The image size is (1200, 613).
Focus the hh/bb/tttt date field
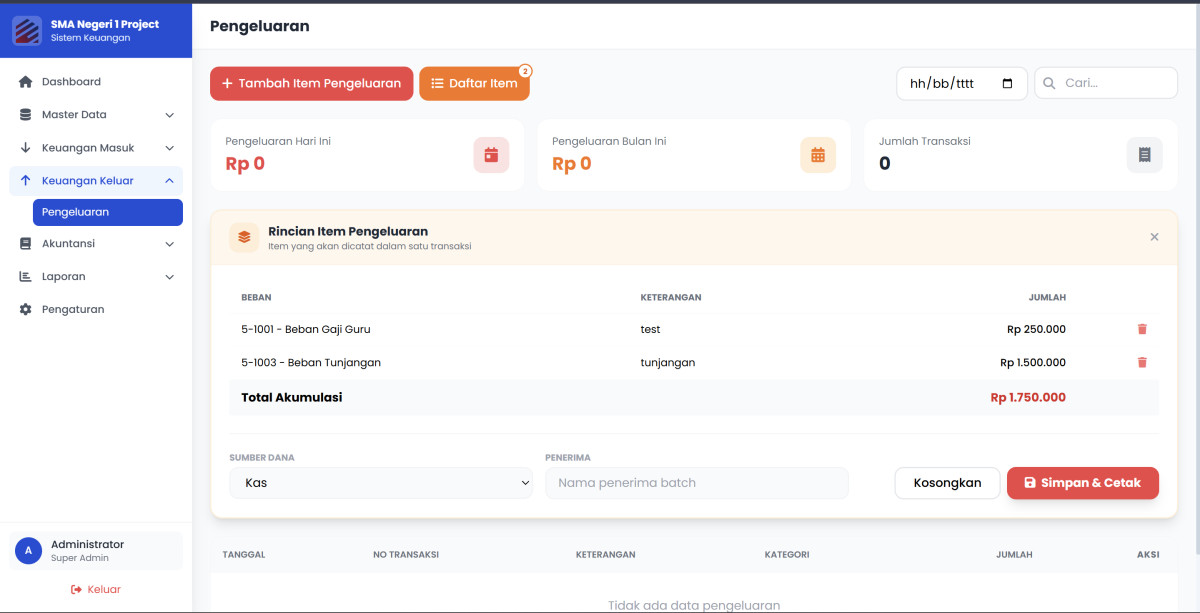[x=961, y=83]
